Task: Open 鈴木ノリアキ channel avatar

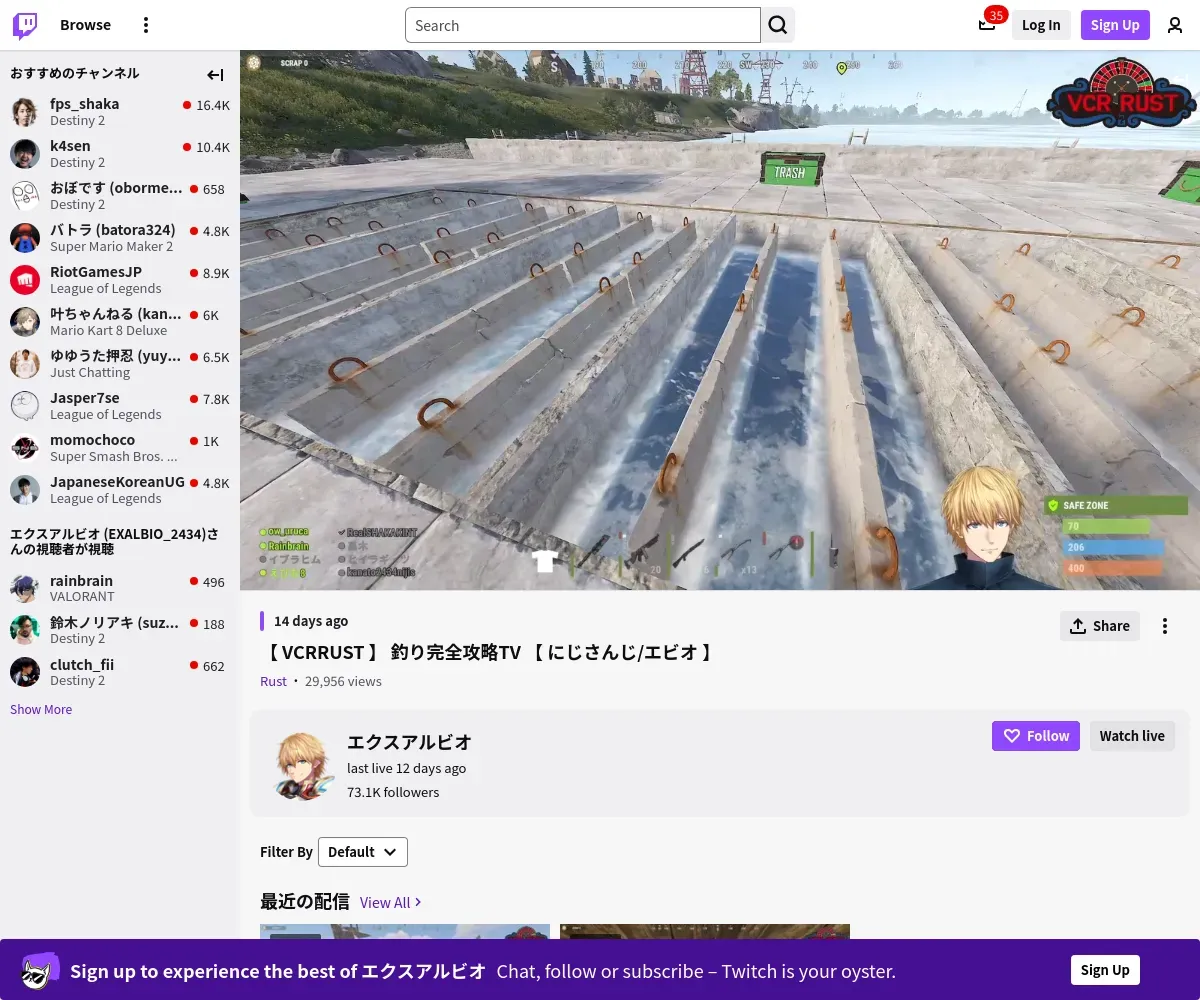Action: (x=25, y=630)
